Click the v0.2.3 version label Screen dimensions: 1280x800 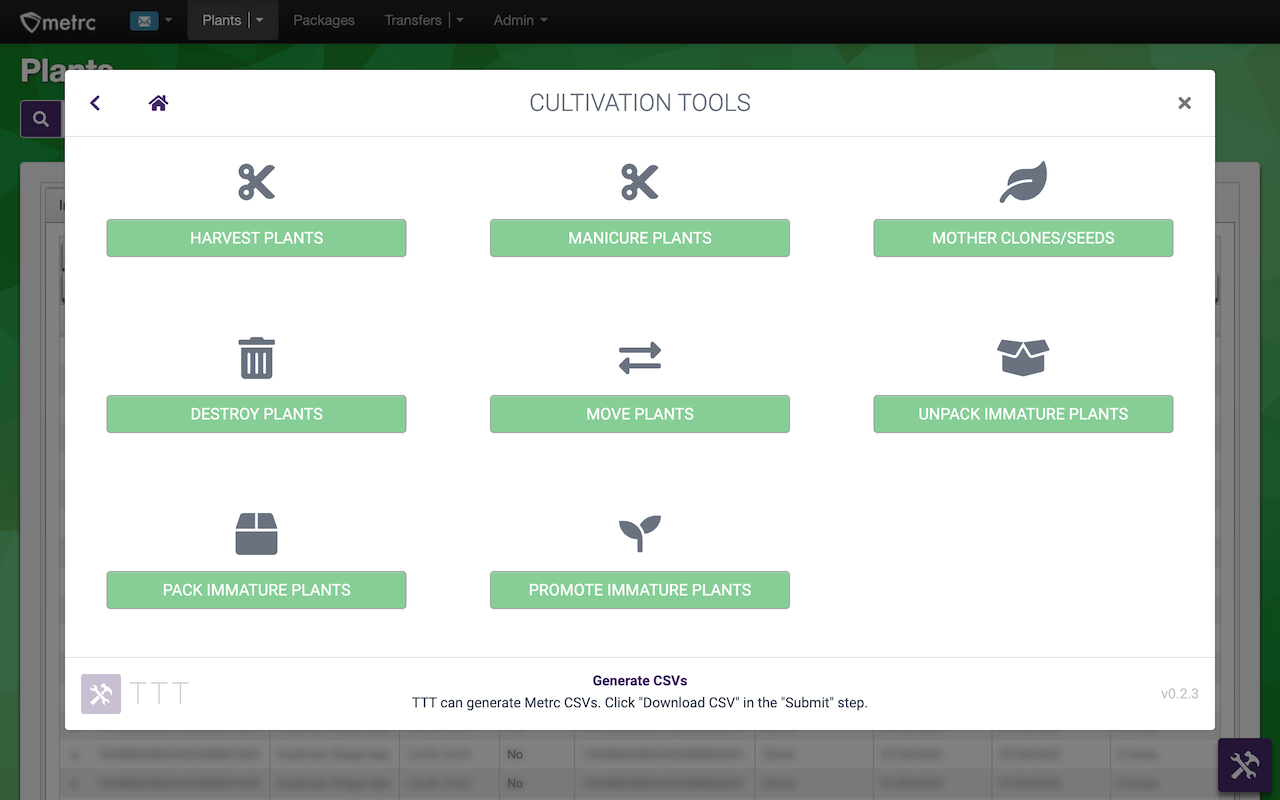1180,693
